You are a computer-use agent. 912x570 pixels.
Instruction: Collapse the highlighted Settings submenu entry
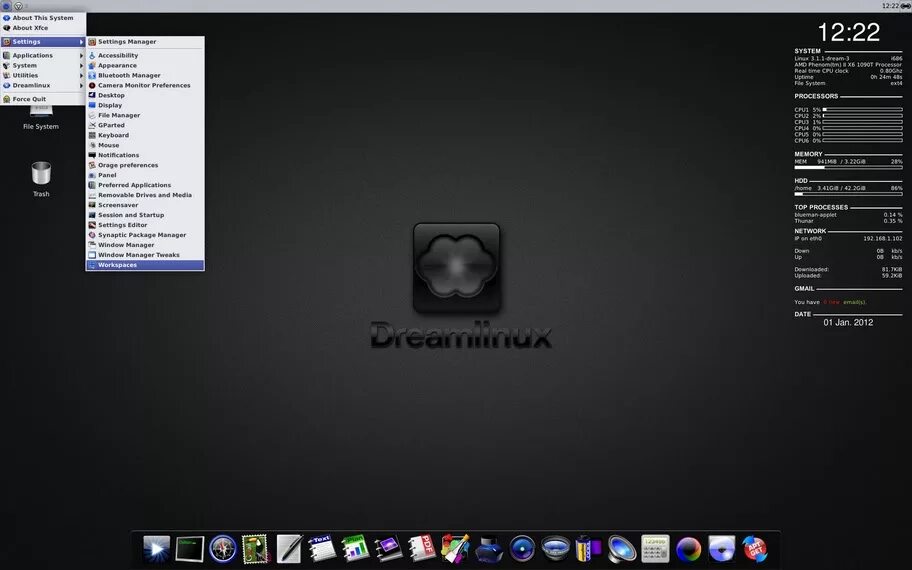click(43, 42)
